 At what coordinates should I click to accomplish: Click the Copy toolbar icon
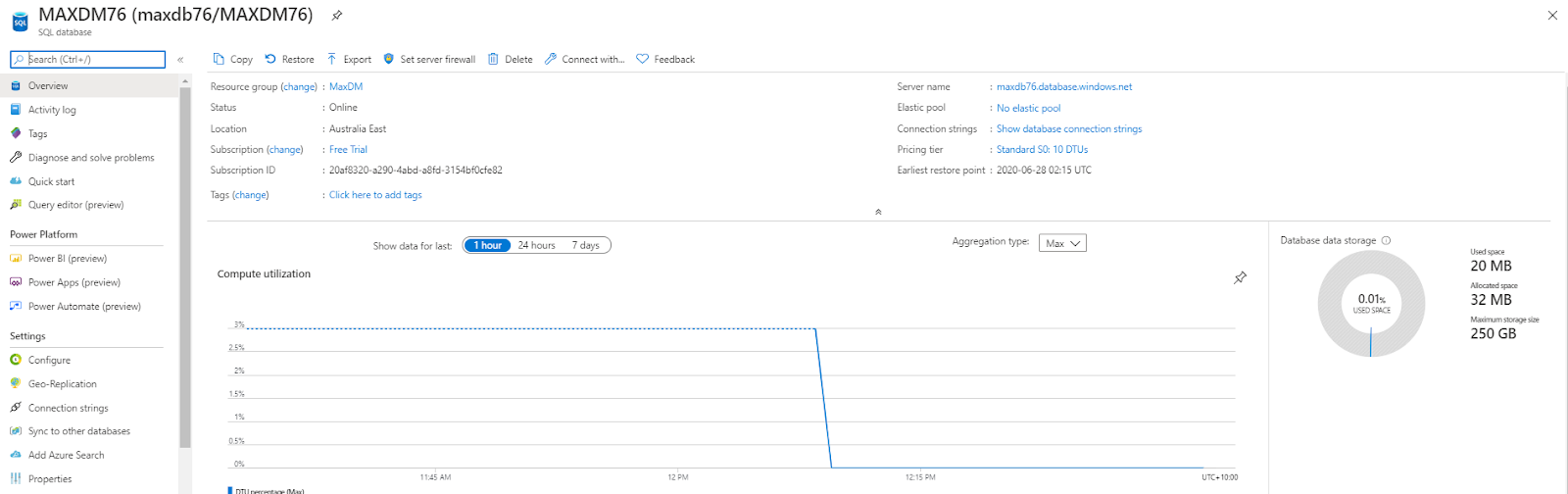click(219, 59)
